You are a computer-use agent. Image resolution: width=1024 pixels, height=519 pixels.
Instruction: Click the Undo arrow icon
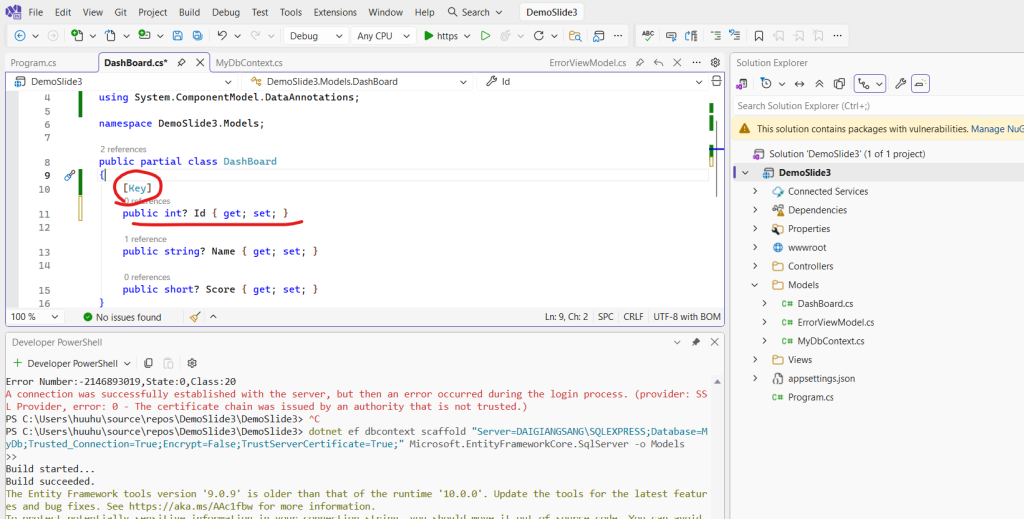(223, 36)
